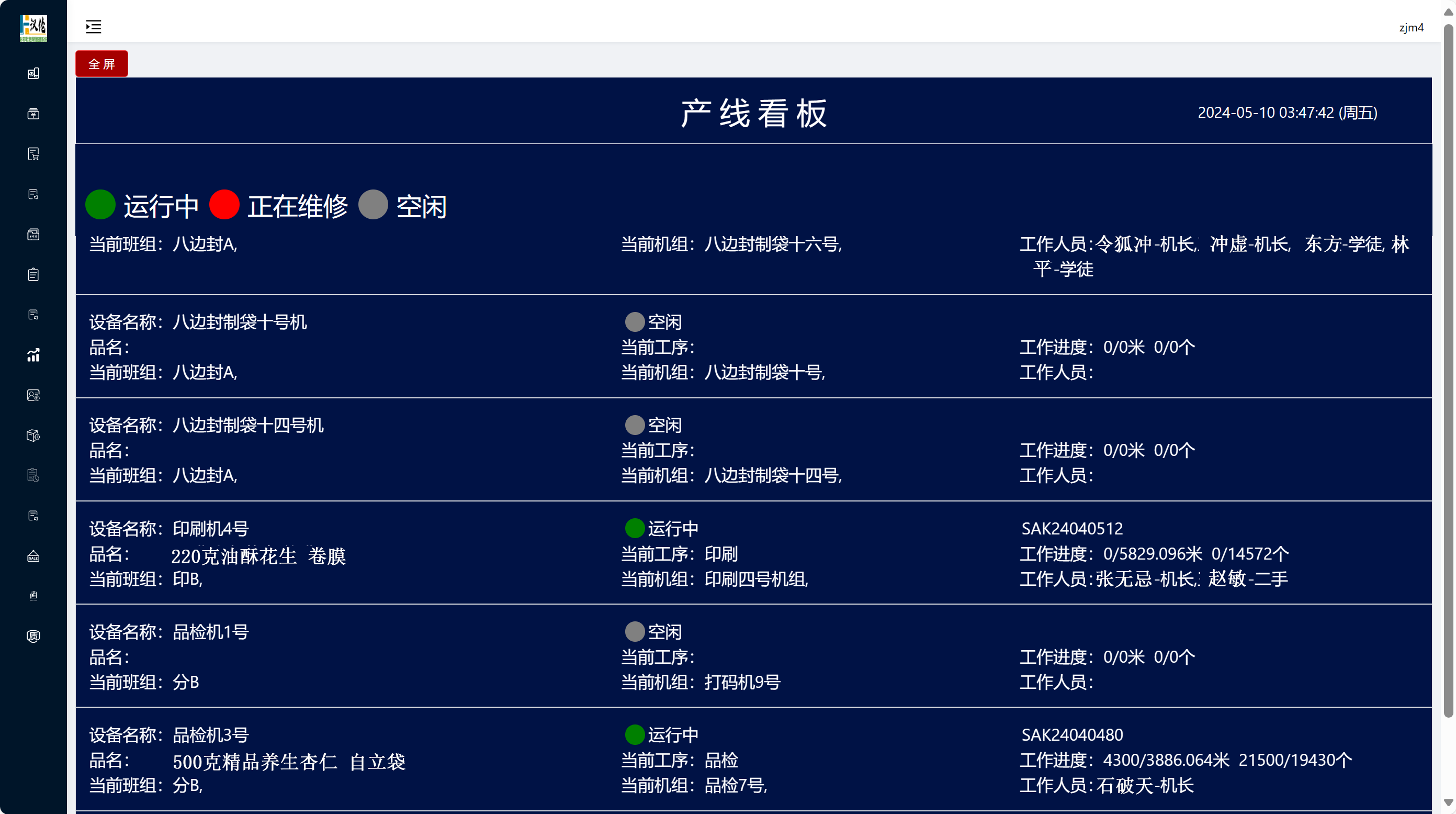Screen dimensions: 1456x814
Task: Click the running status dot for 品检机3号
Action: (635, 735)
